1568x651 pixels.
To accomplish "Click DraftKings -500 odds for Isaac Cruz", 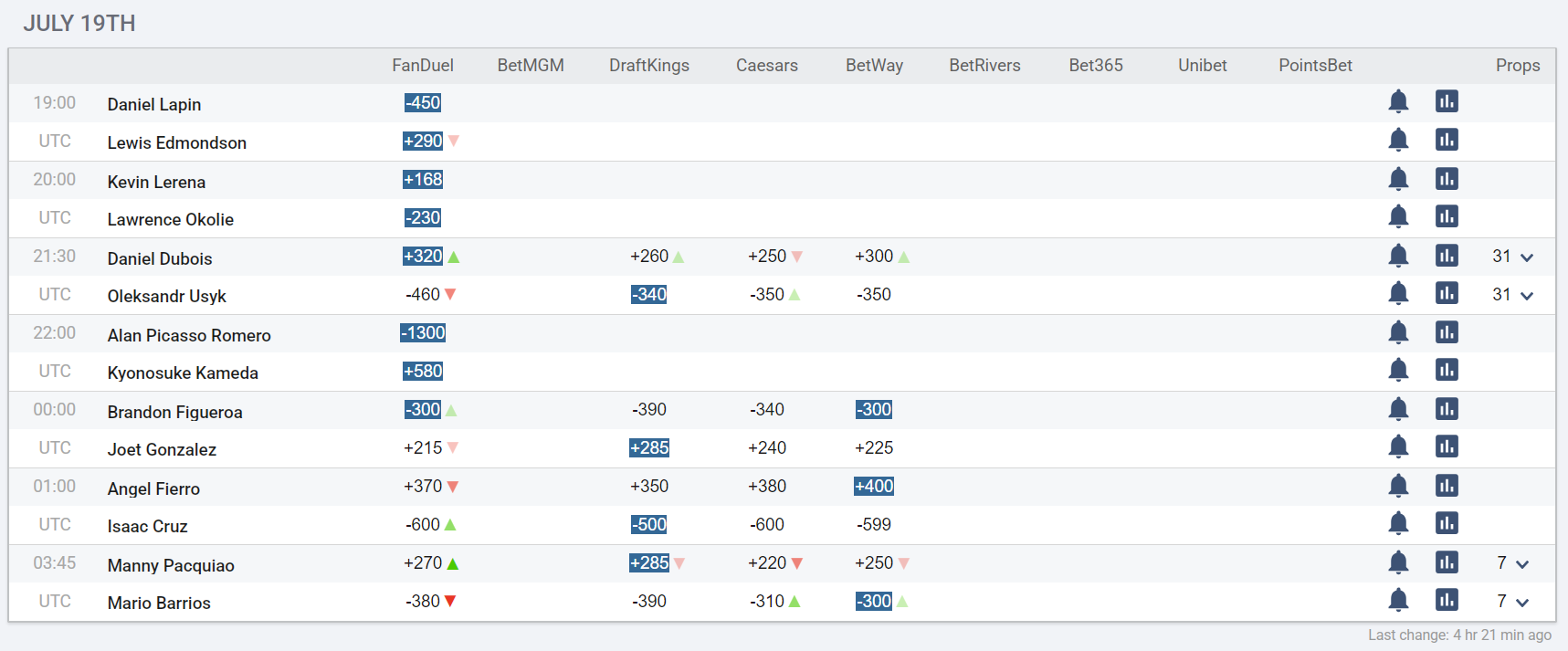I will click(649, 524).
